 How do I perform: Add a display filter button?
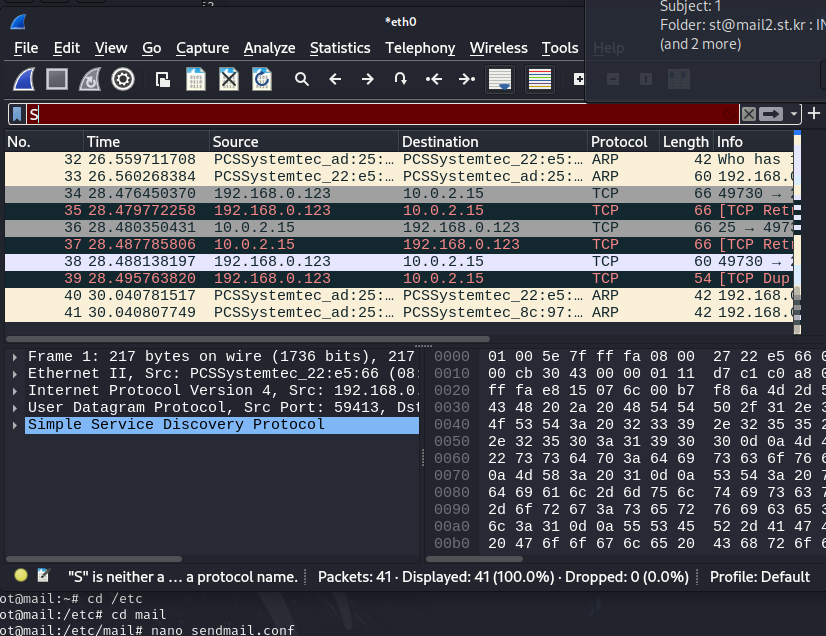coord(814,113)
